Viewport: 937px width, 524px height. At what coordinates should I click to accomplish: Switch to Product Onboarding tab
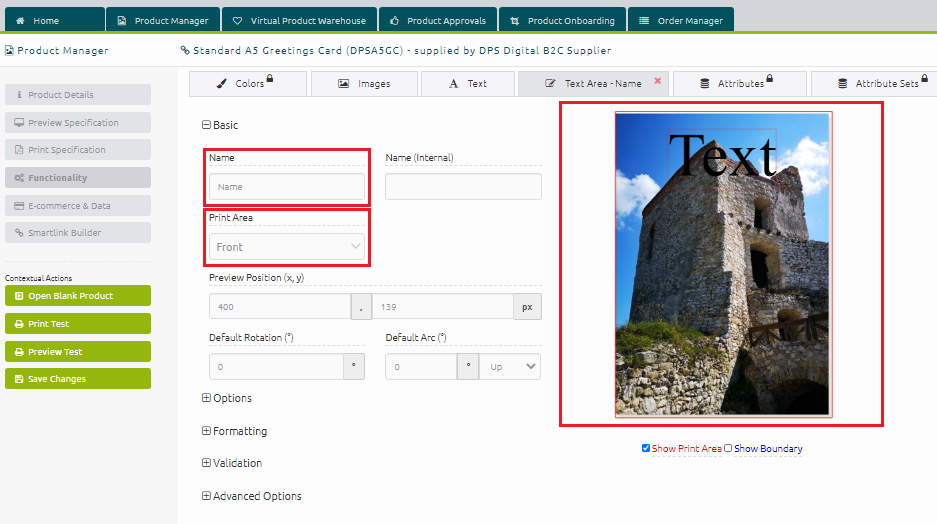click(x=562, y=20)
